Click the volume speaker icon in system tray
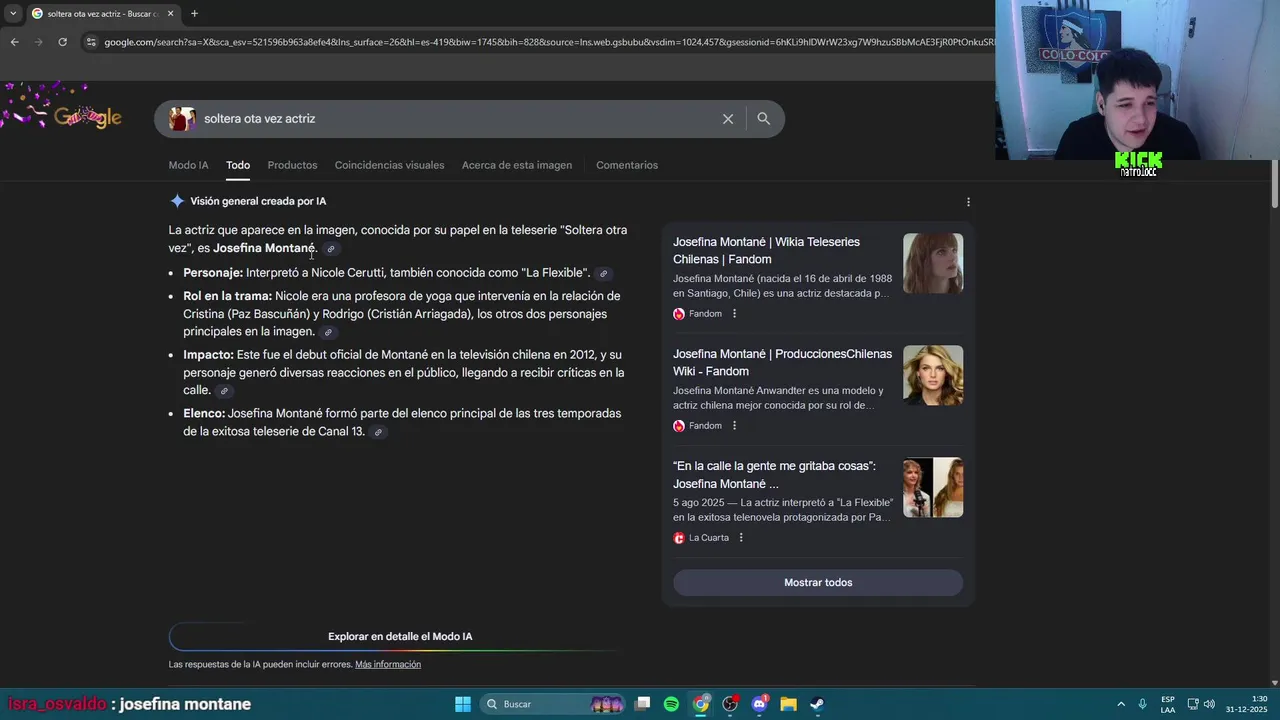Viewport: 1280px width, 720px height. [x=1209, y=704]
